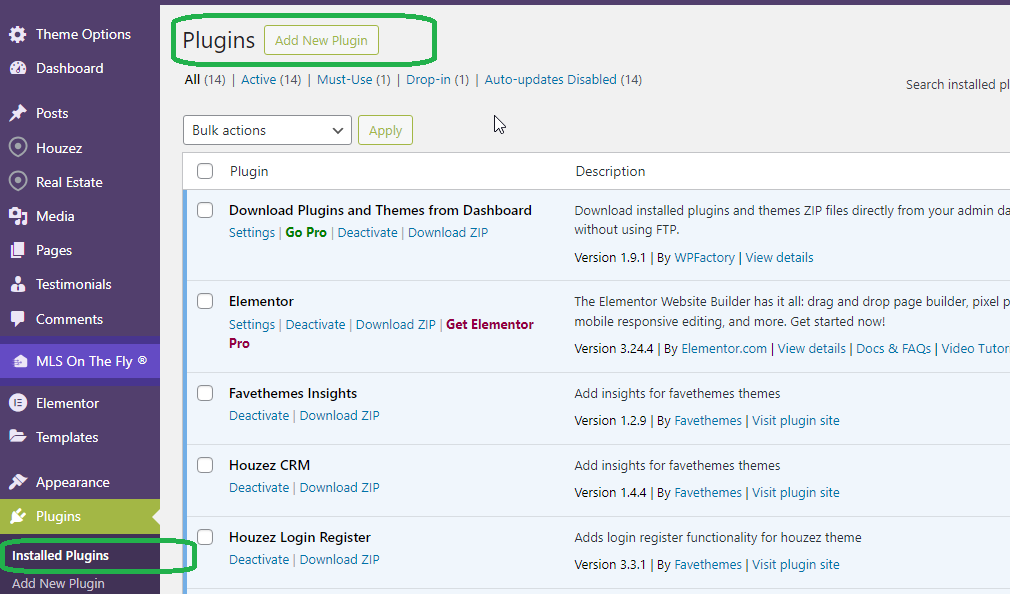
Task: Open Elementor Docs & FAQs link
Action: tap(893, 349)
